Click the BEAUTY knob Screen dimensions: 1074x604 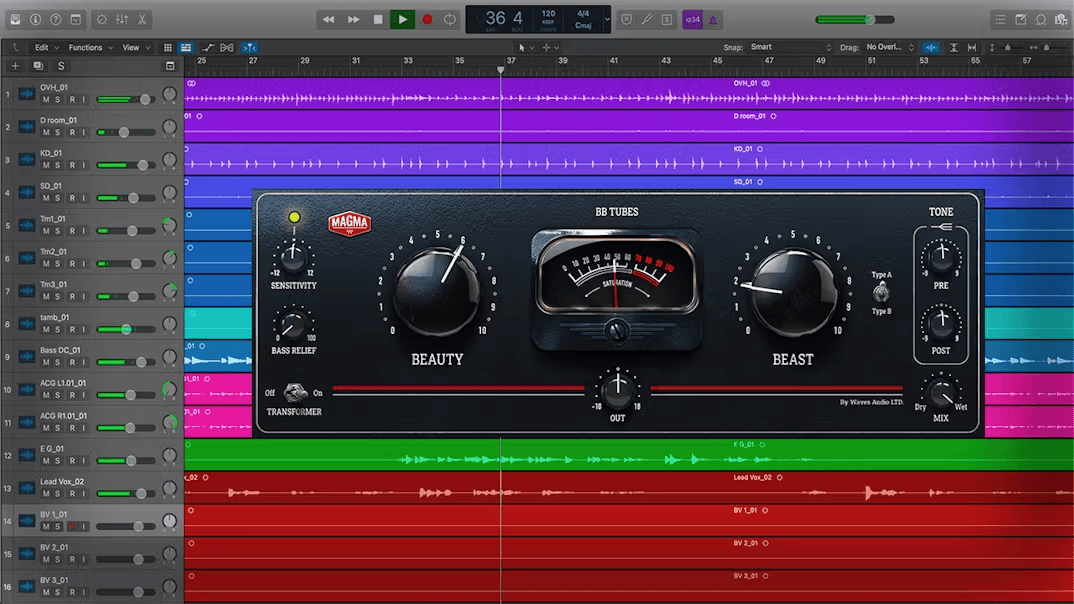tap(436, 291)
